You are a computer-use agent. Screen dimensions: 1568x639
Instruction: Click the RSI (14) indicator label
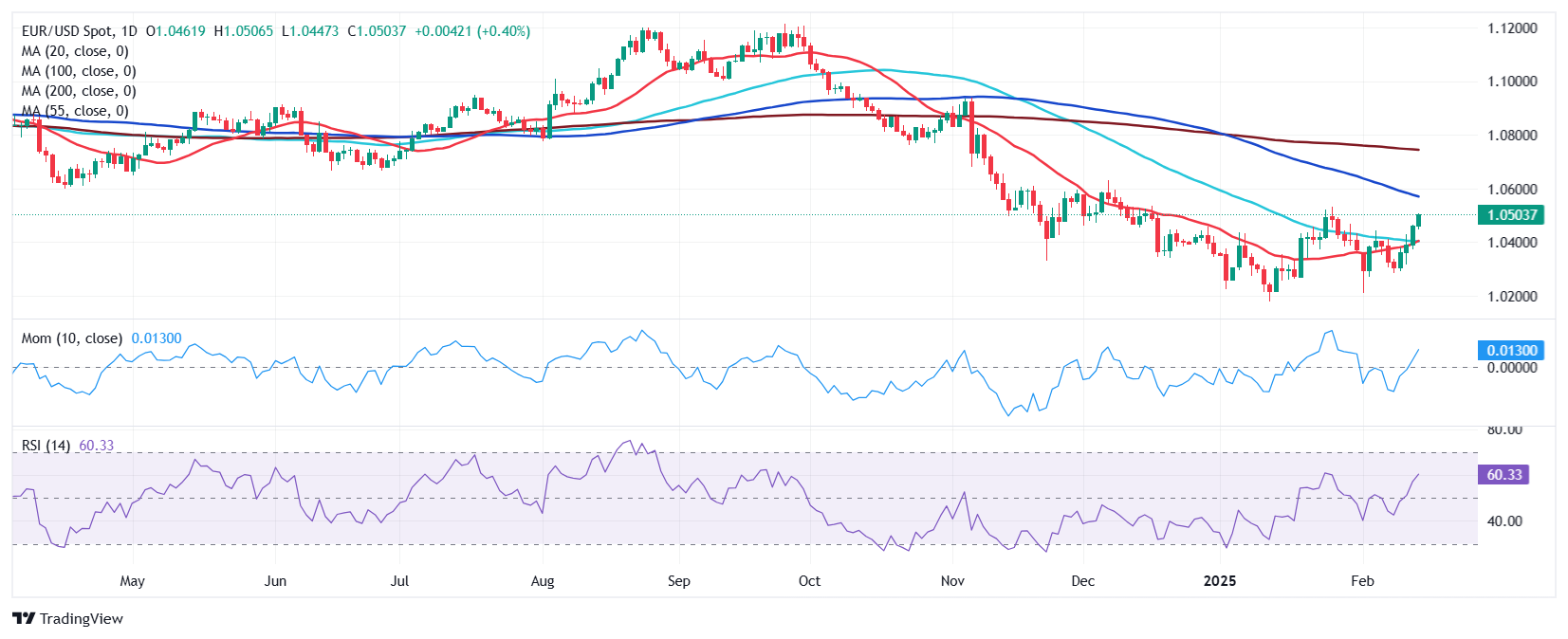[x=46, y=446]
